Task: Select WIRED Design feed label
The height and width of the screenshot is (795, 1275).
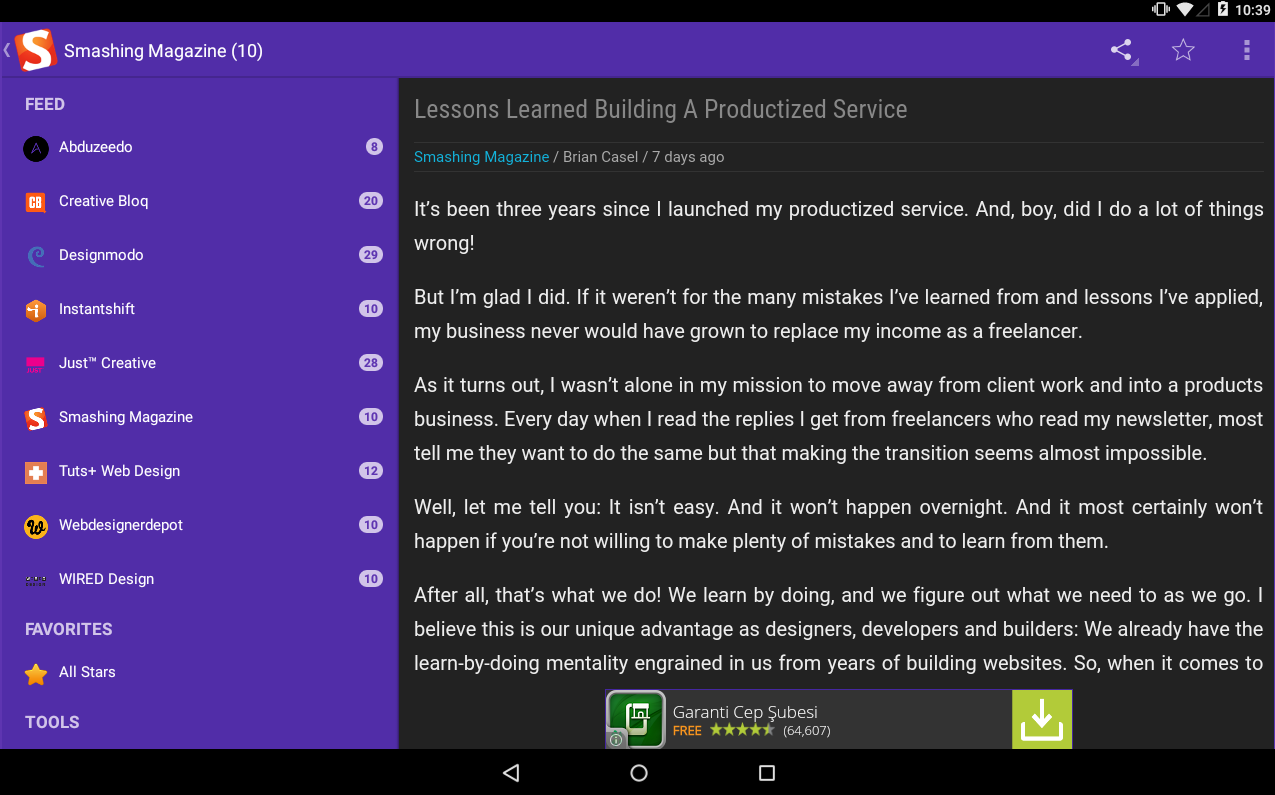Action: click(x=106, y=579)
